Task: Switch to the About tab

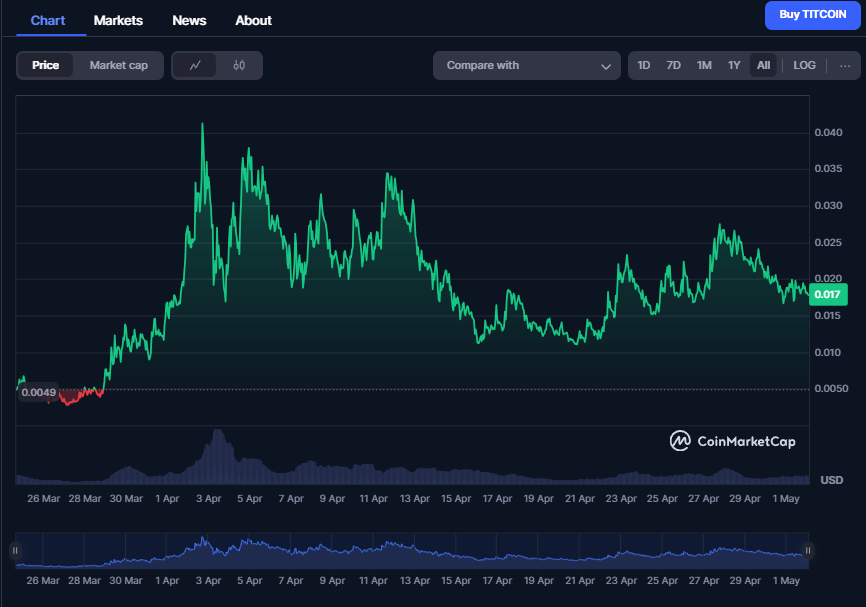Action: tap(253, 20)
